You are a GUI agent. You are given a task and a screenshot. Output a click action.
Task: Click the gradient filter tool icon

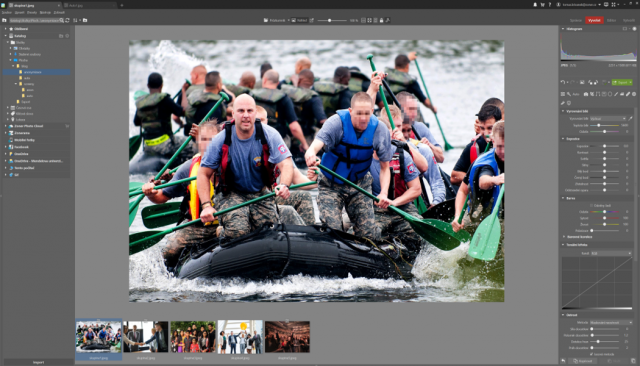click(604, 94)
